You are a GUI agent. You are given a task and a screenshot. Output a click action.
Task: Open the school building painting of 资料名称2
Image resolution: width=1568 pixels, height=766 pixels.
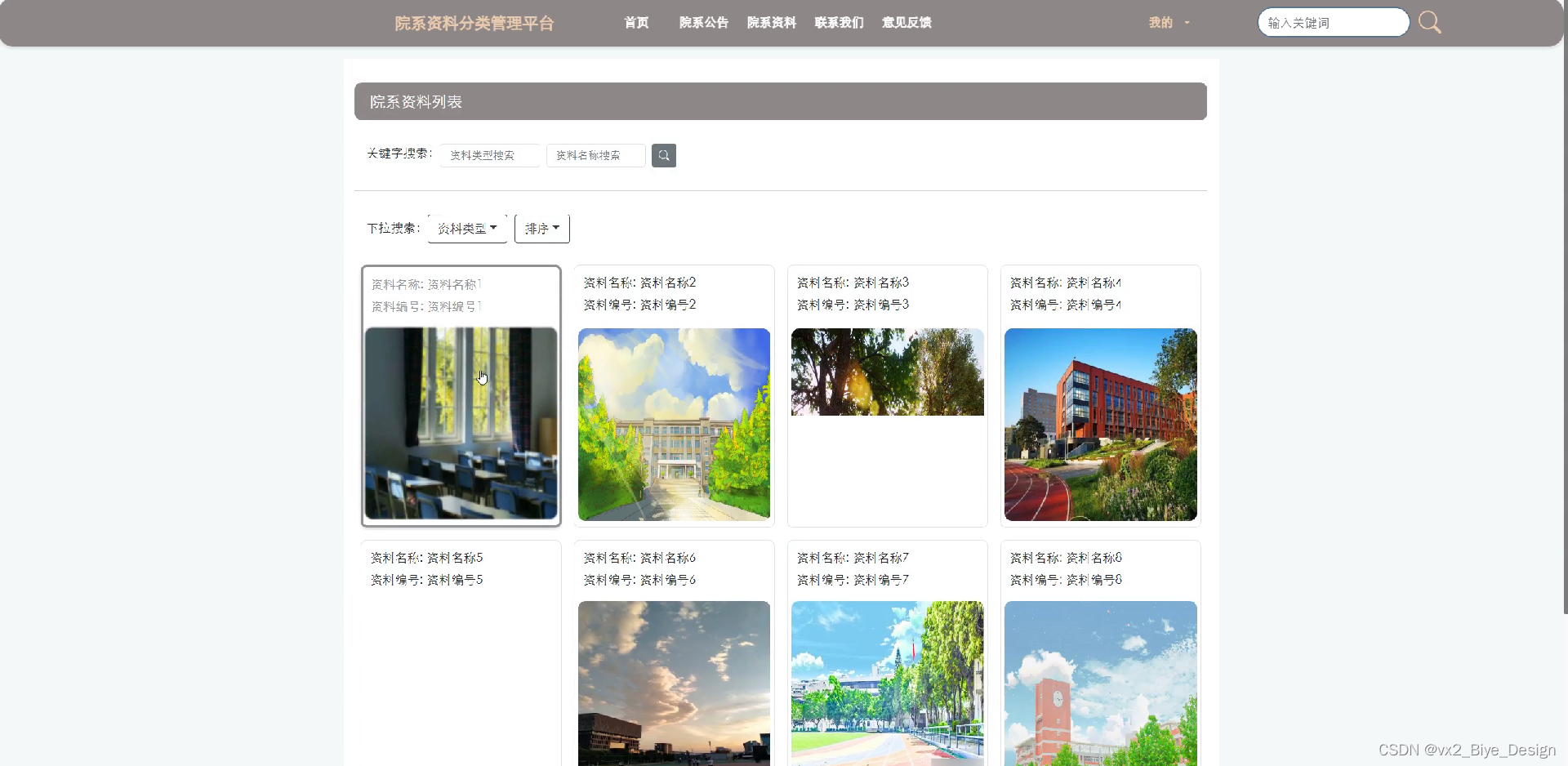[674, 424]
